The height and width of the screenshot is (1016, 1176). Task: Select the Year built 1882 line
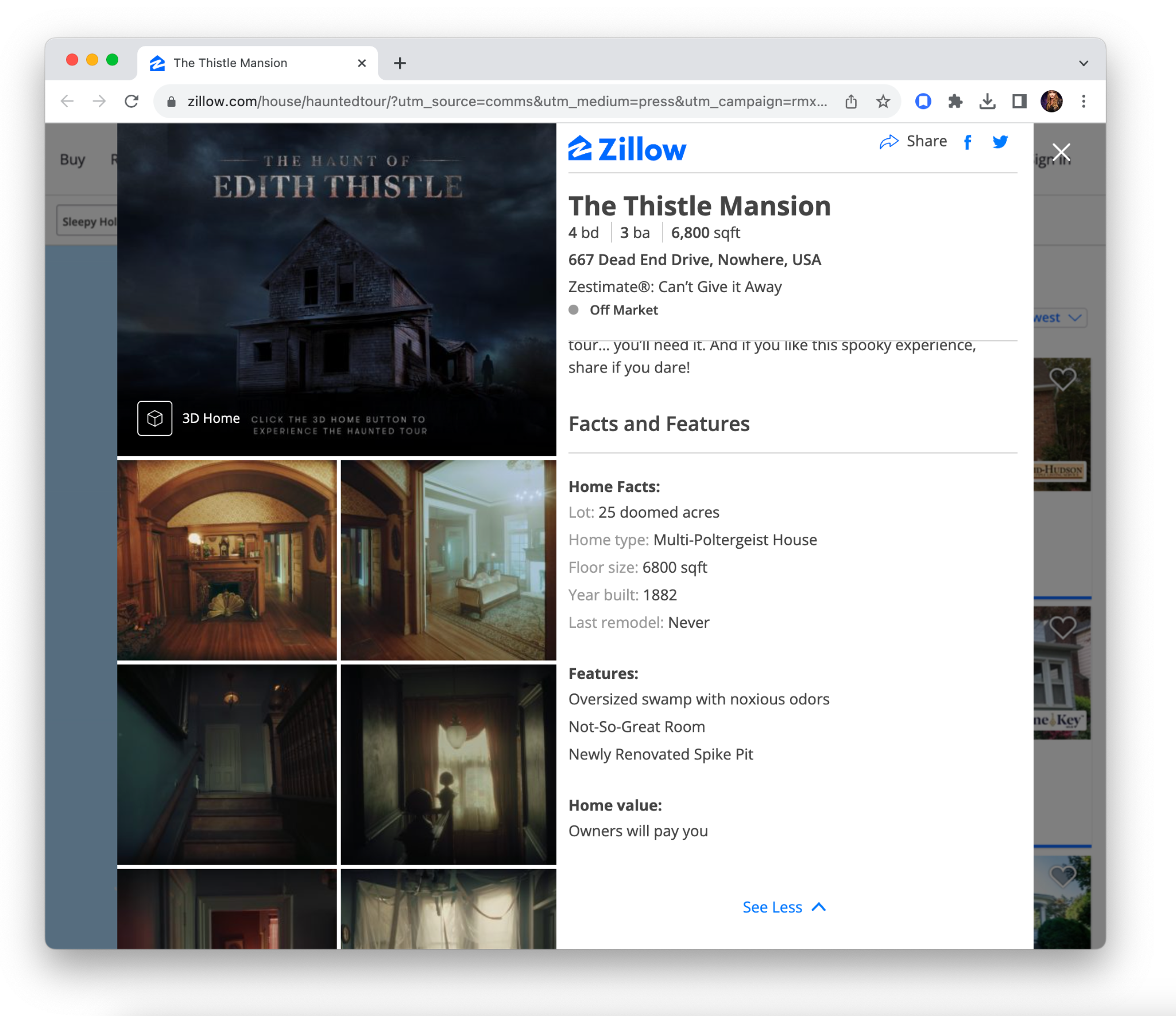pyautogui.click(x=622, y=595)
